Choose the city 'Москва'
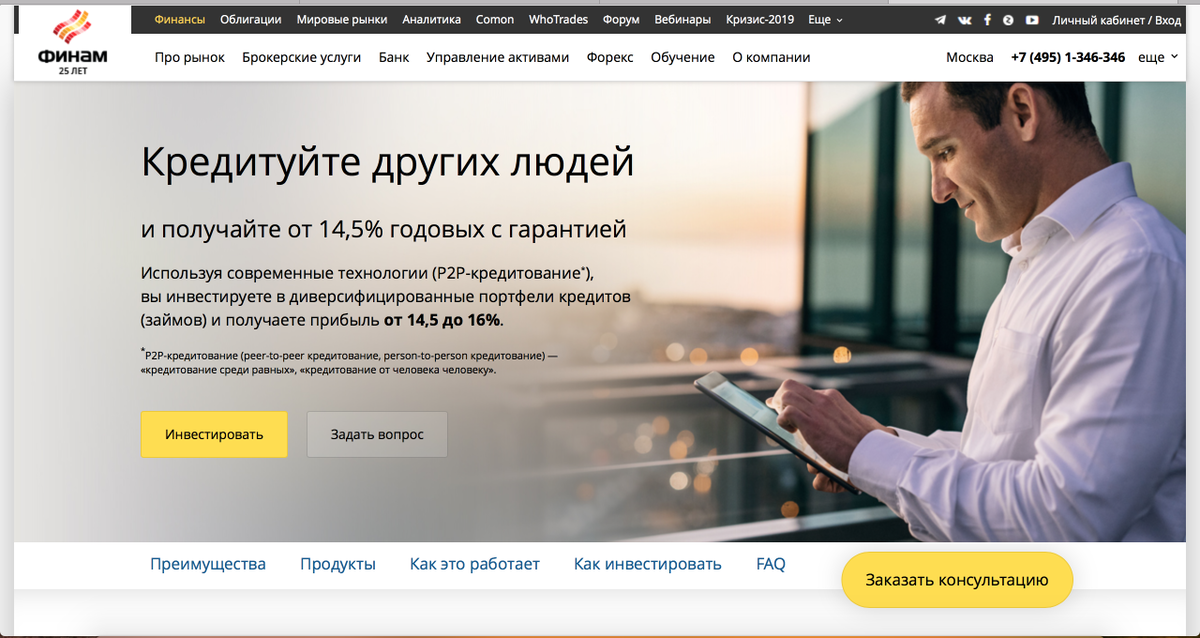Screen dimensions: 1200x638 tap(970, 57)
